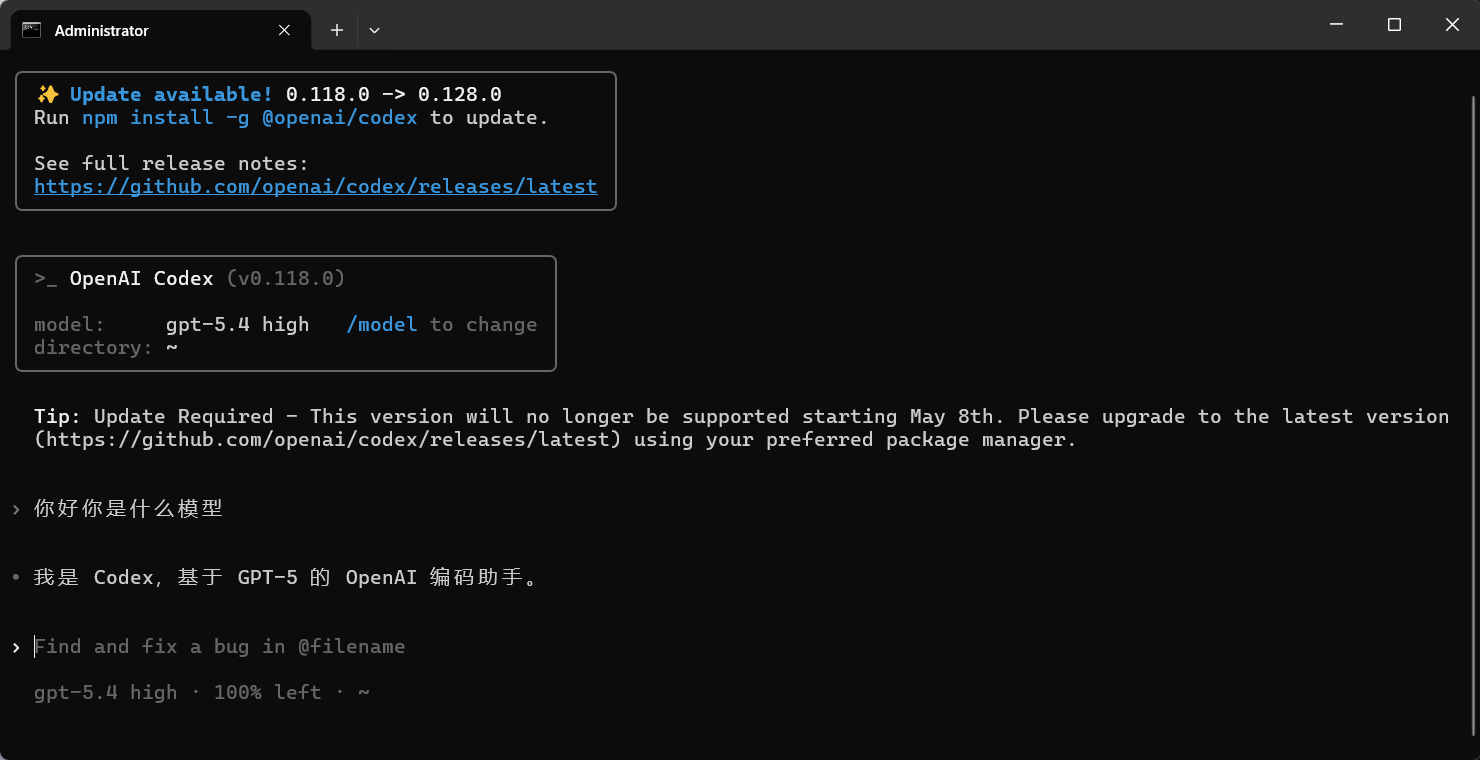The width and height of the screenshot is (1480, 760).
Task: Close the Administrator tab
Action: click(x=284, y=30)
